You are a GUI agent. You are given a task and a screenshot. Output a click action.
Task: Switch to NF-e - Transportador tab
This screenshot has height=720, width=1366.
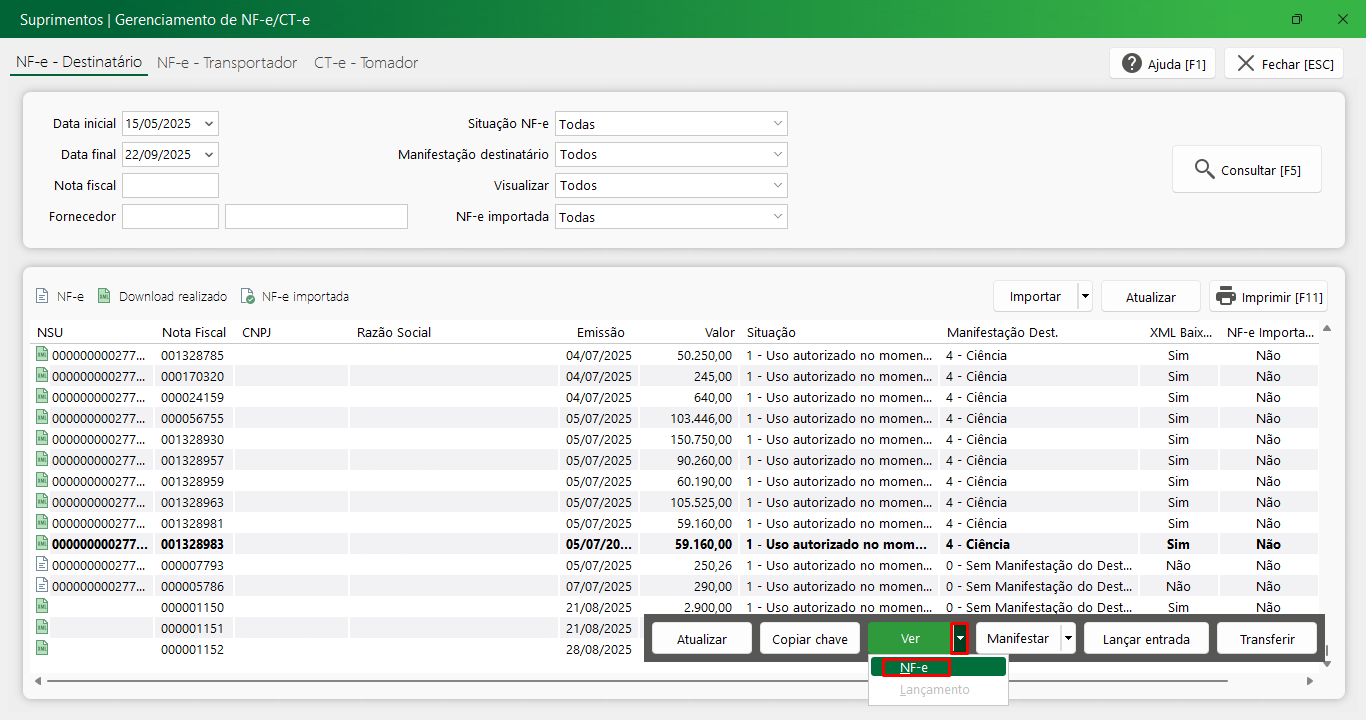coord(227,63)
